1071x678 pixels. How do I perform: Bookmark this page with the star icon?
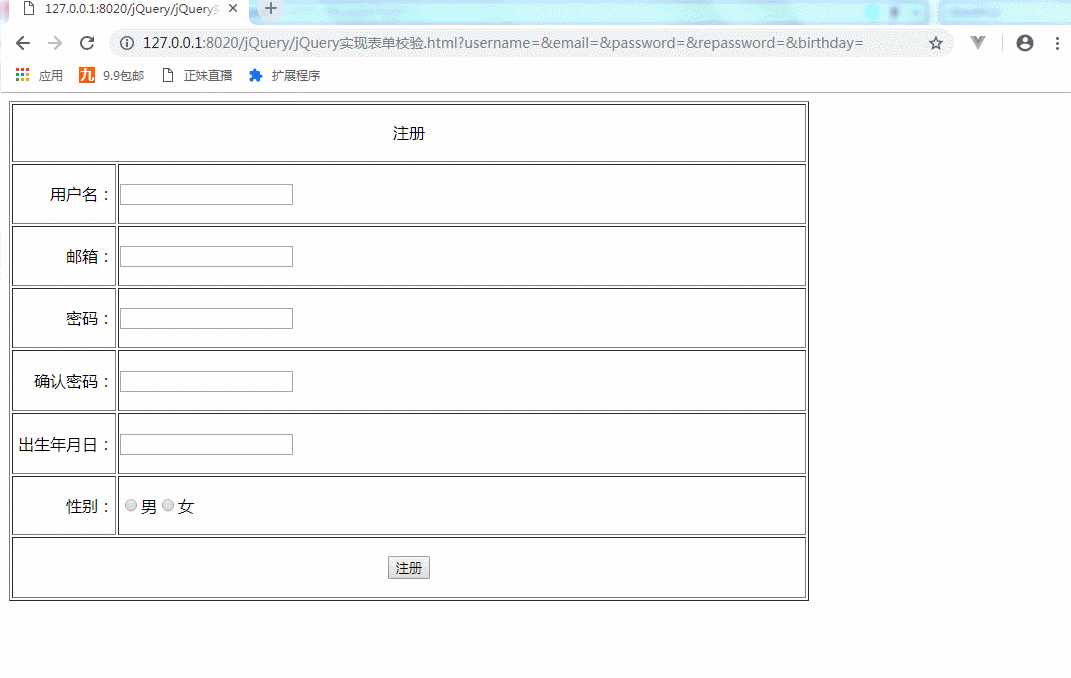coord(936,43)
